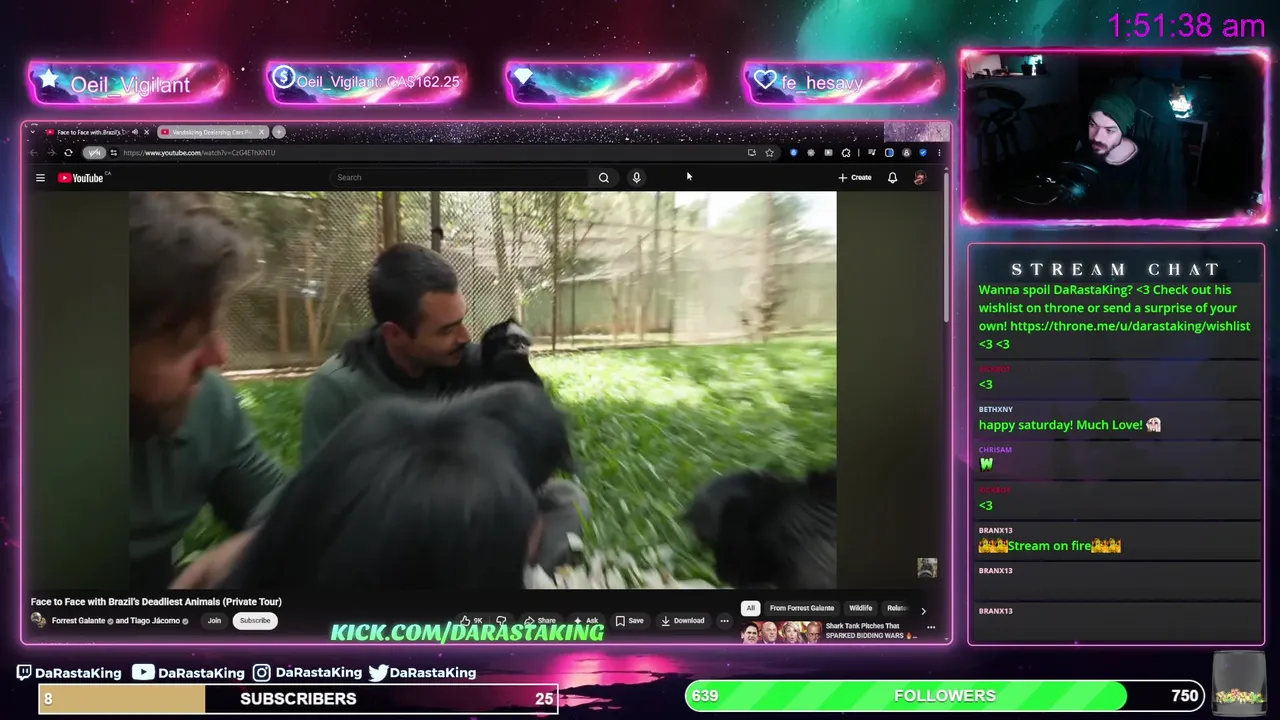Click the fe_hesavy heart follower banner

pyautogui.click(x=843, y=83)
